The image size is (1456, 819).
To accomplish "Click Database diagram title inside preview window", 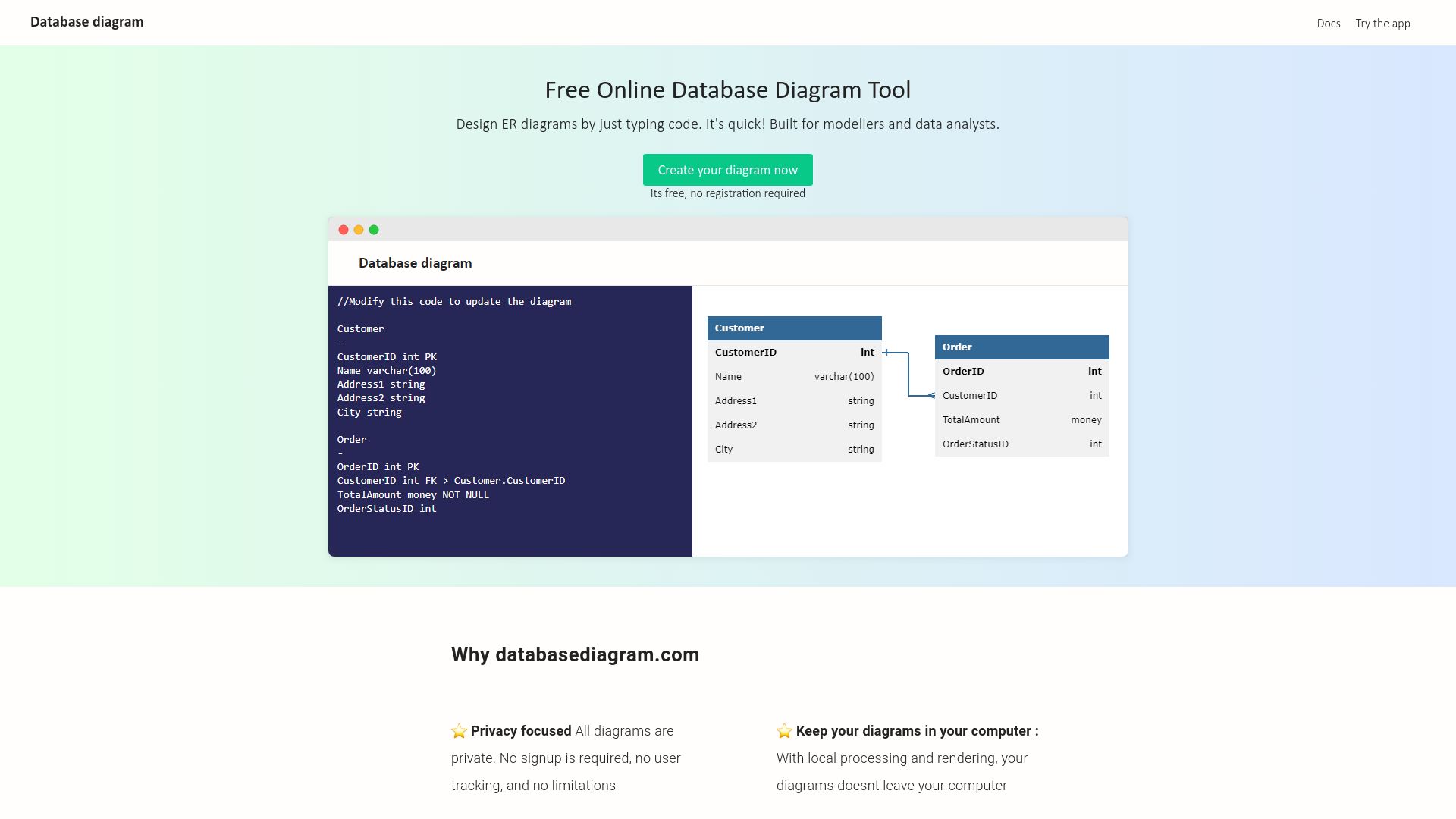I will click(415, 263).
